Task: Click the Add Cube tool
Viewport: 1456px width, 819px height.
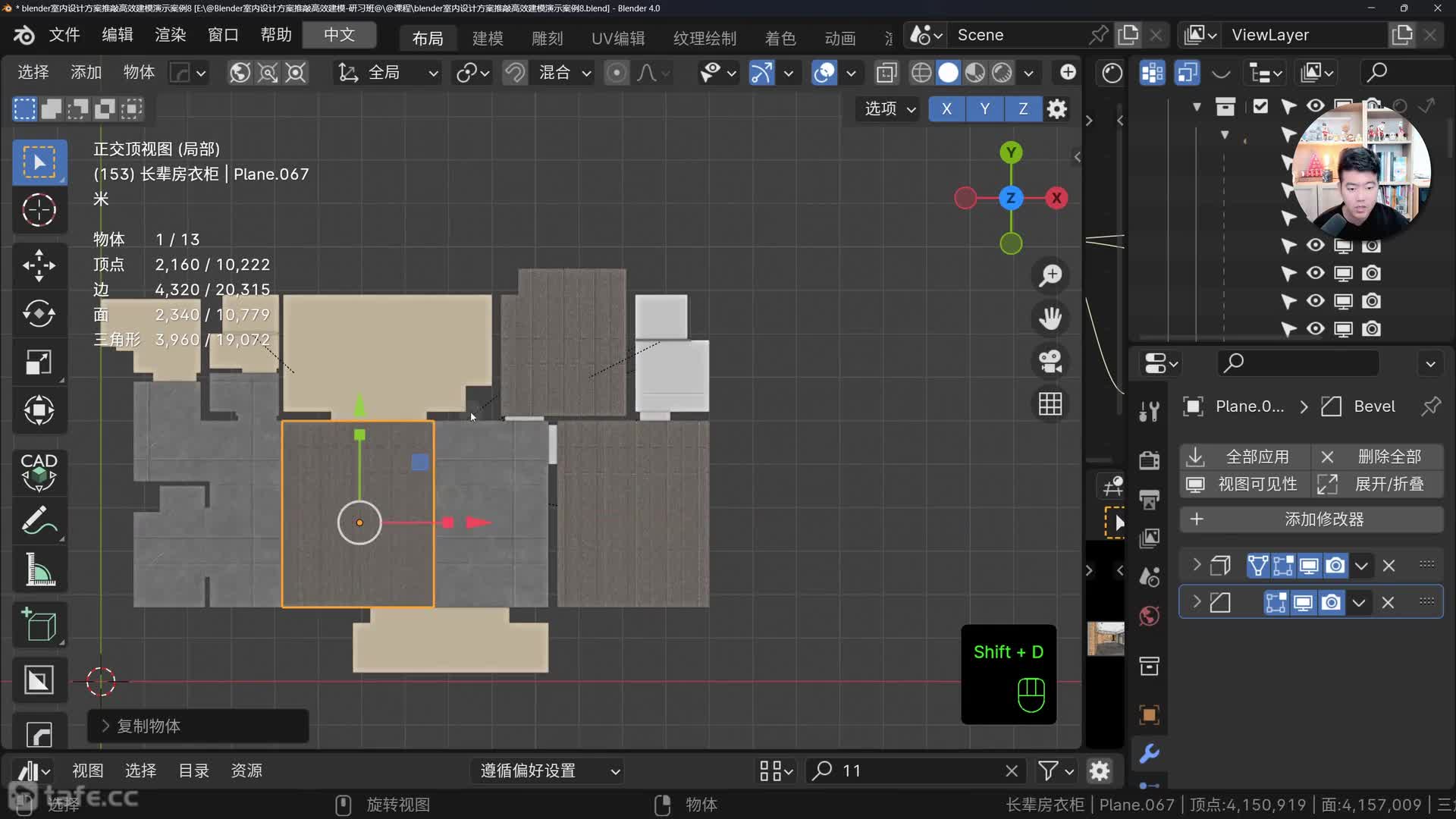Action: click(39, 626)
